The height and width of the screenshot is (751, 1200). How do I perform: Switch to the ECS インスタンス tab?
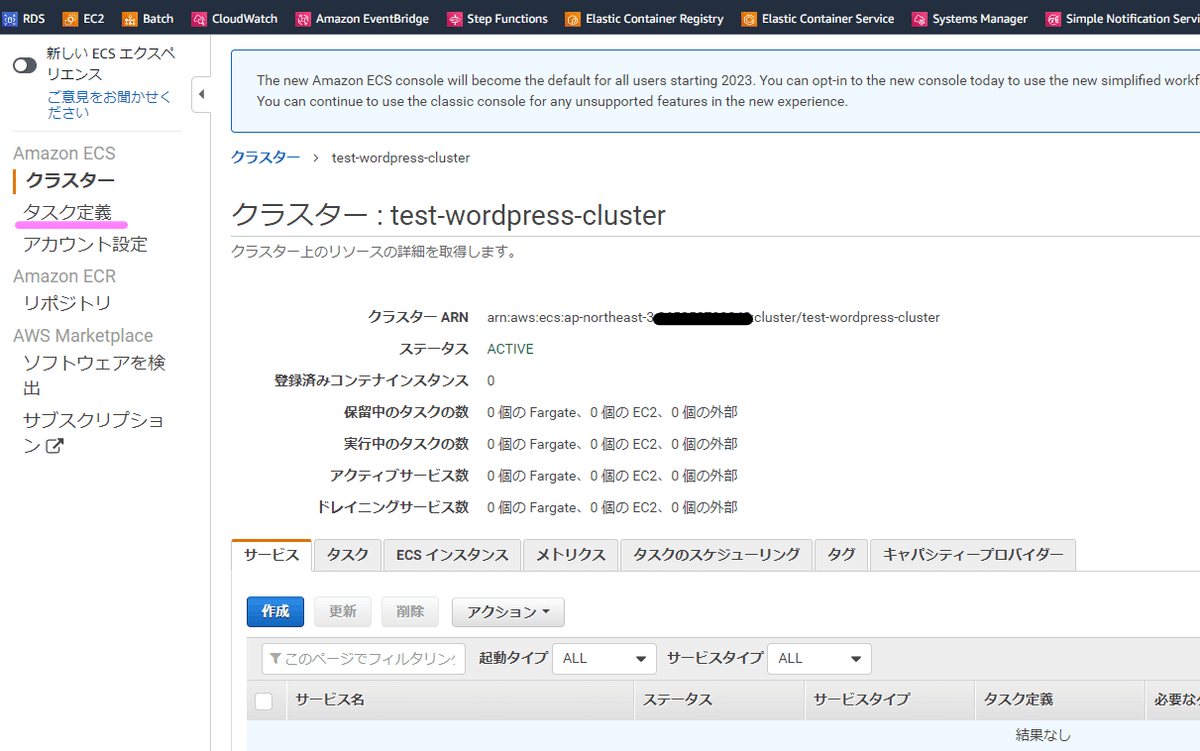coord(452,555)
